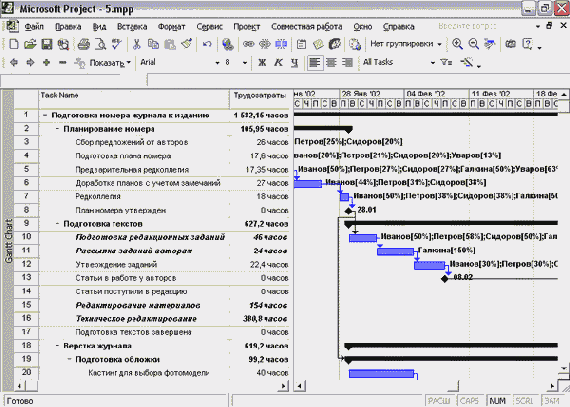Screen dimensions: 570x407
Task: Toggle Italic formatting button К
Action: (278, 63)
